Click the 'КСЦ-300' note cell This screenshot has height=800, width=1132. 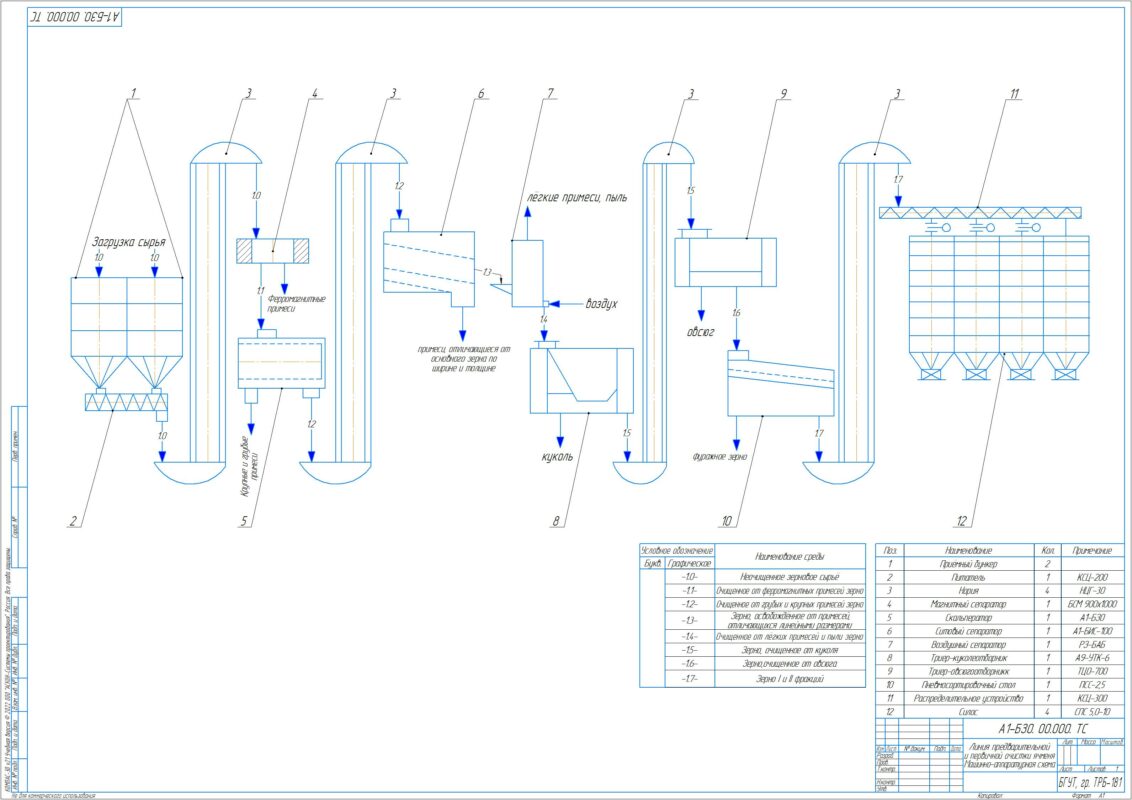tap(1093, 698)
